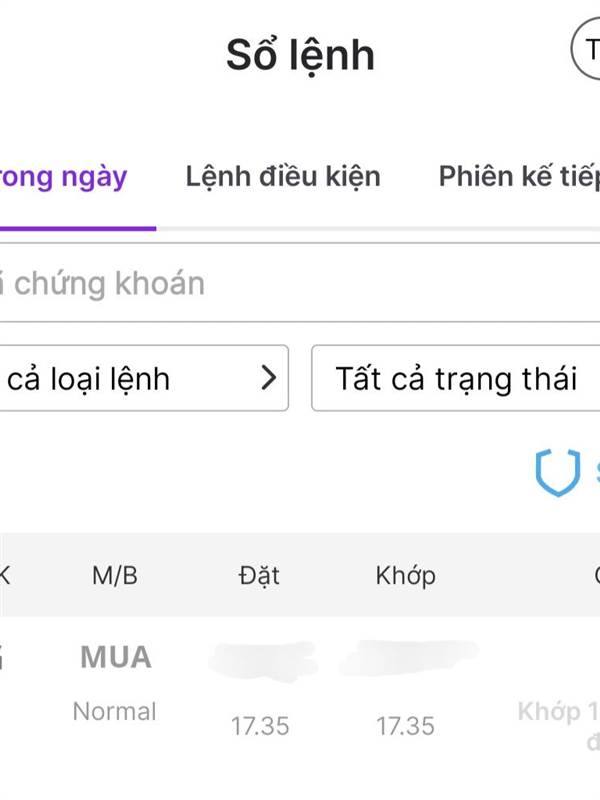Sort by the M/B column header
The height and width of the screenshot is (800, 600).
click(115, 575)
